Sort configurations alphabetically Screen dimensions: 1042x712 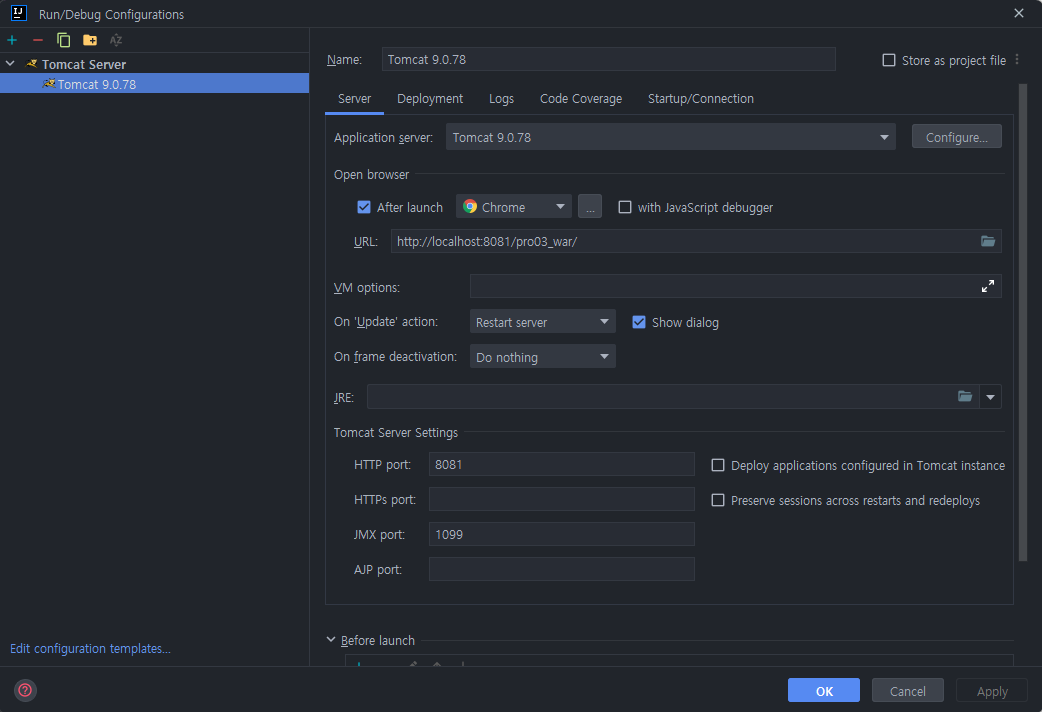116,40
